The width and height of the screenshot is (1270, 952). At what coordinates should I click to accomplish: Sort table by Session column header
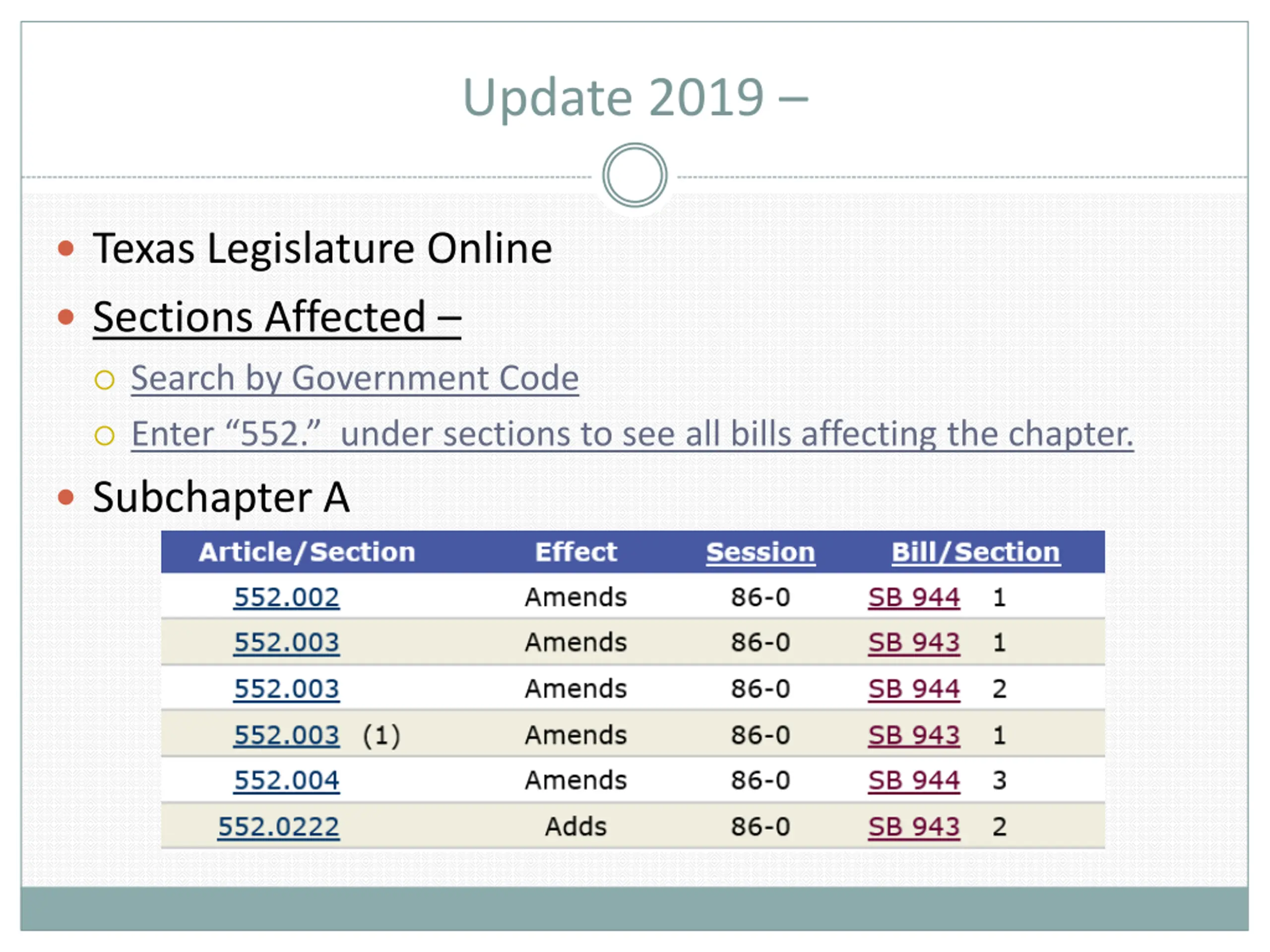(x=760, y=552)
